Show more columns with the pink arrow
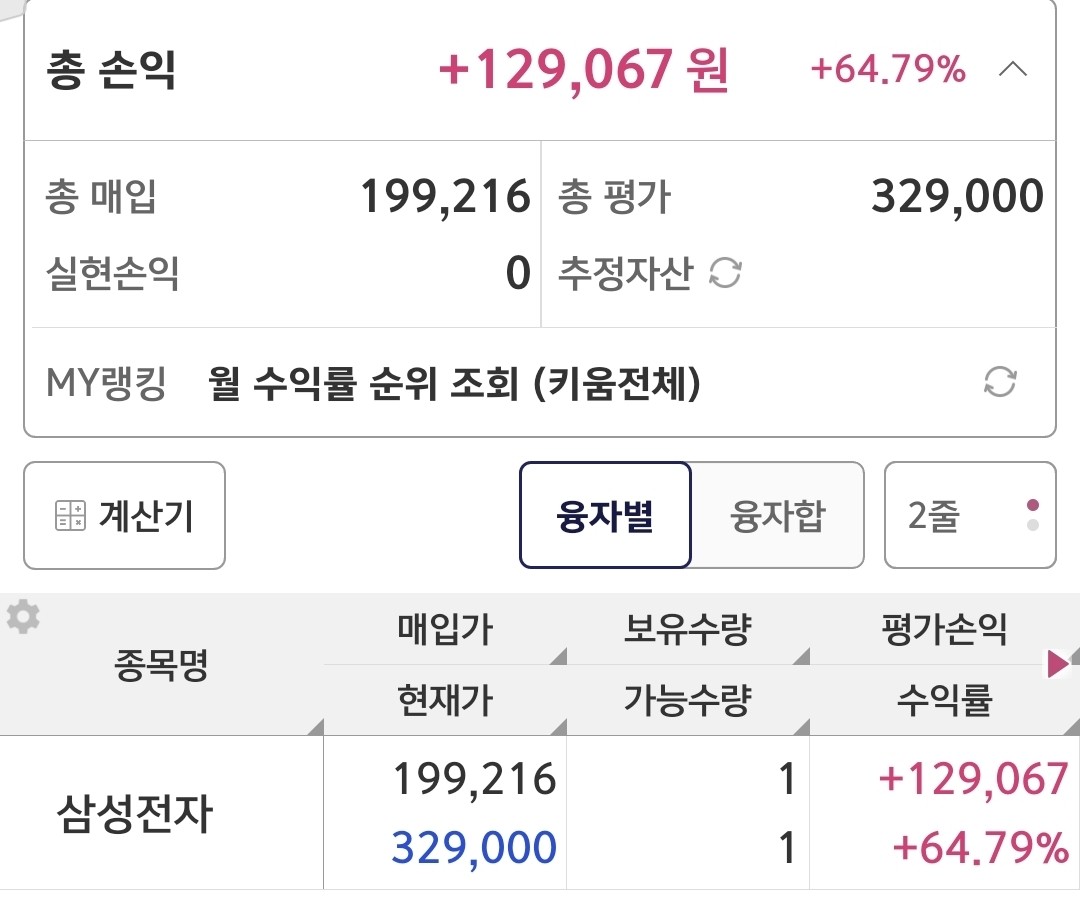Image resolution: width=1080 pixels, height=910 pixels. 1058,664
